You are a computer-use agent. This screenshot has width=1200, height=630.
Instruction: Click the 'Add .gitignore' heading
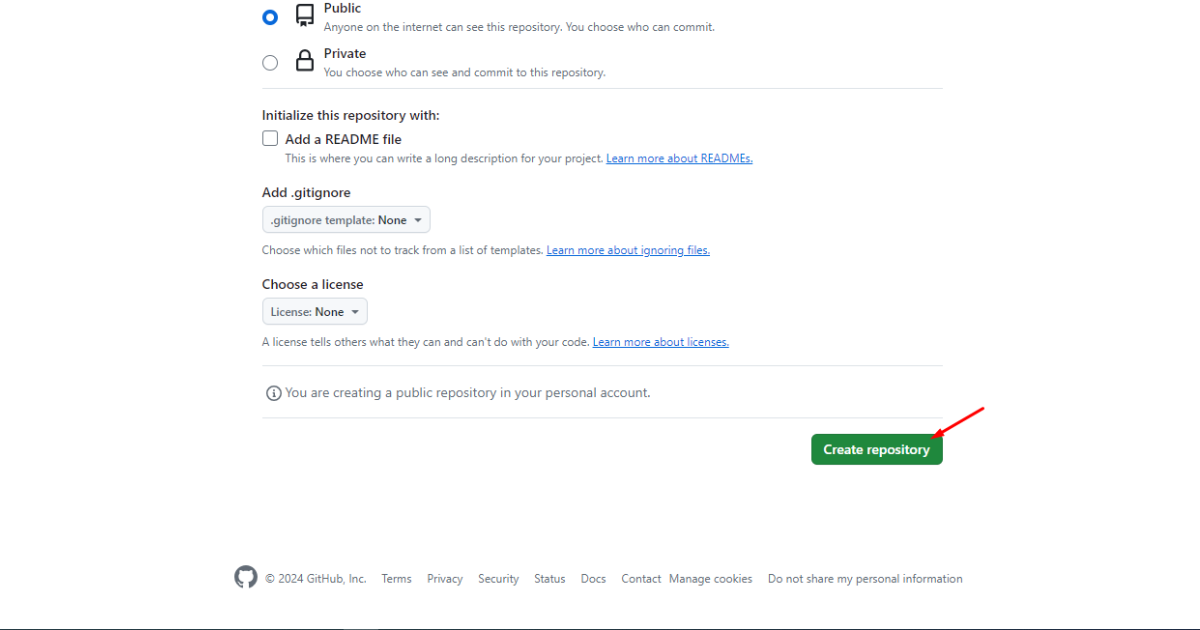pos(306,192)
